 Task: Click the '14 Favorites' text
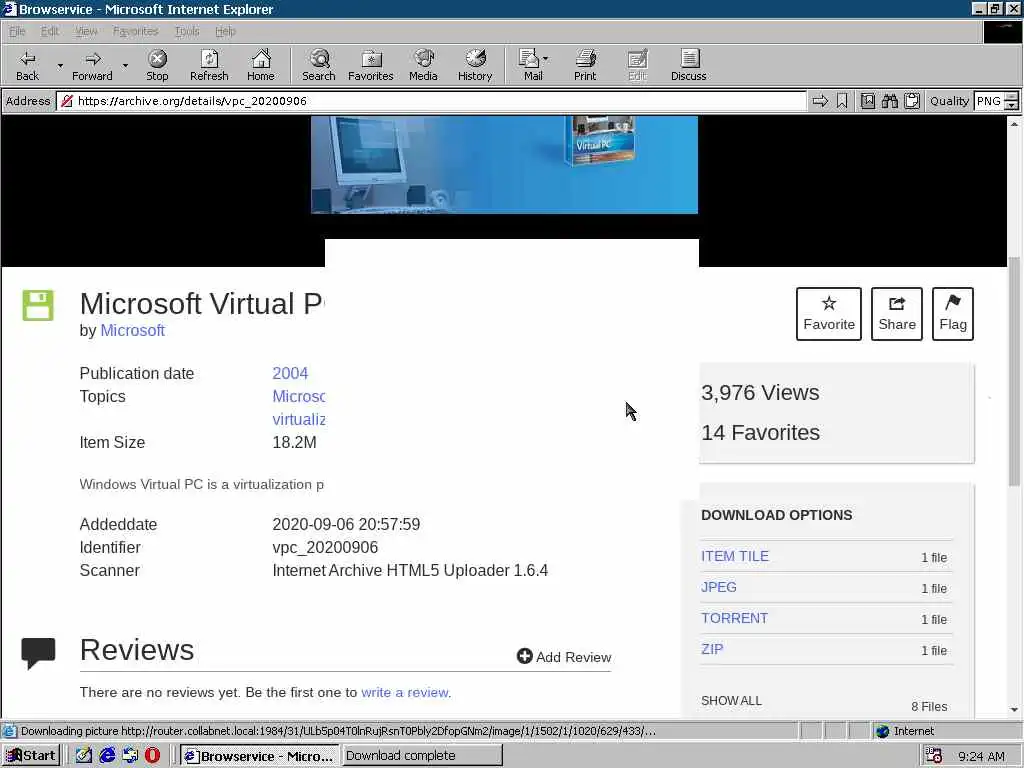(x=760, y=432)
